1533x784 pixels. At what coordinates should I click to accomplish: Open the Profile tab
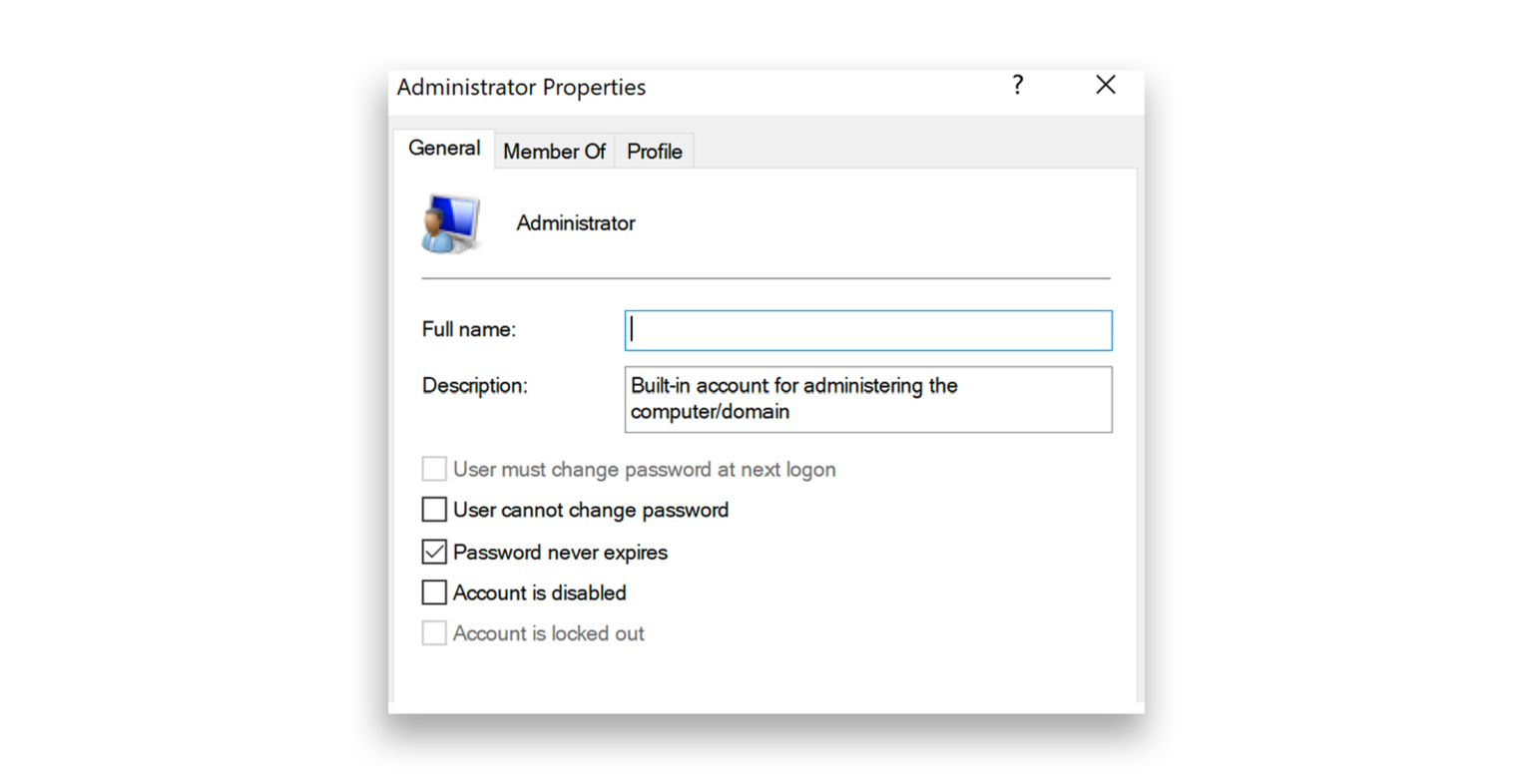[654, 151]
